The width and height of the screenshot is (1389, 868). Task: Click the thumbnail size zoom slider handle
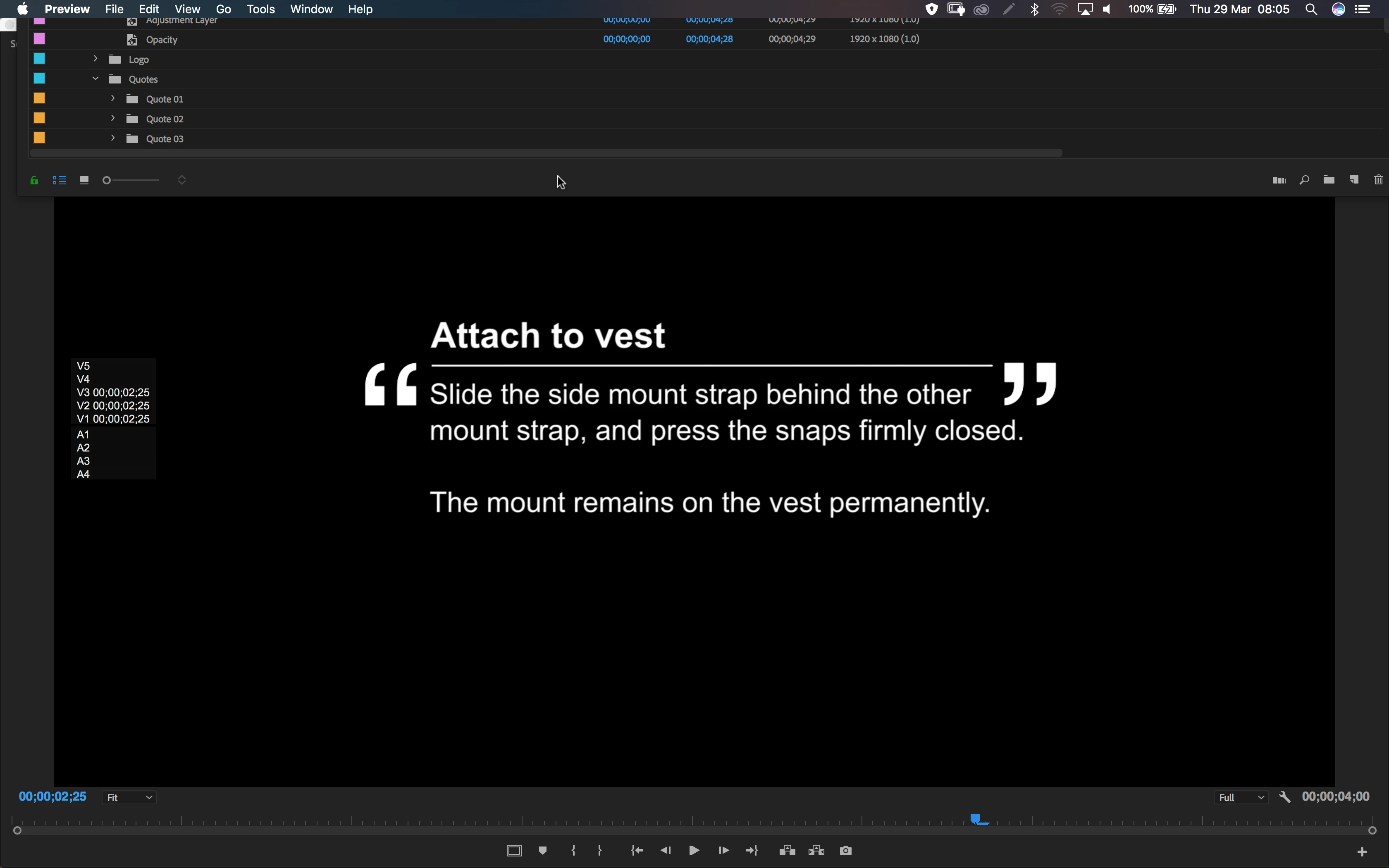pos(106,180)
